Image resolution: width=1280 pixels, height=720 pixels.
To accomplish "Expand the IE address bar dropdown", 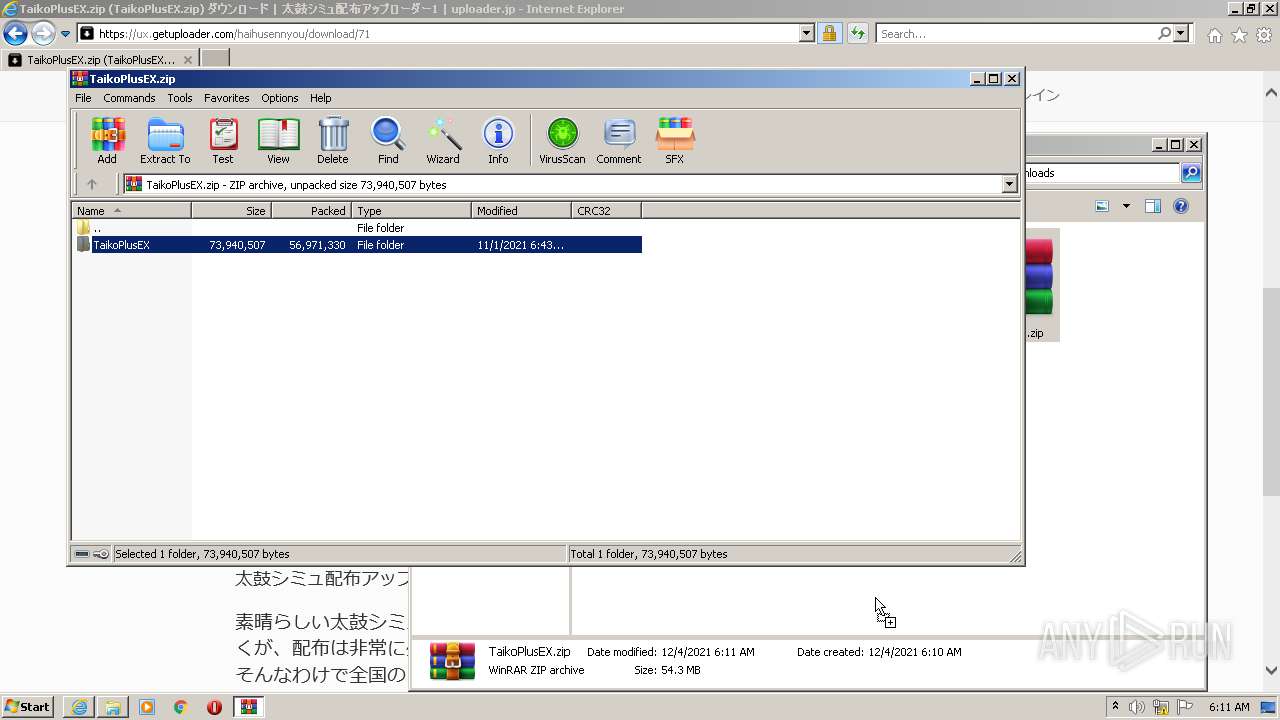I will pyautogui.click(x=807, y=34).
